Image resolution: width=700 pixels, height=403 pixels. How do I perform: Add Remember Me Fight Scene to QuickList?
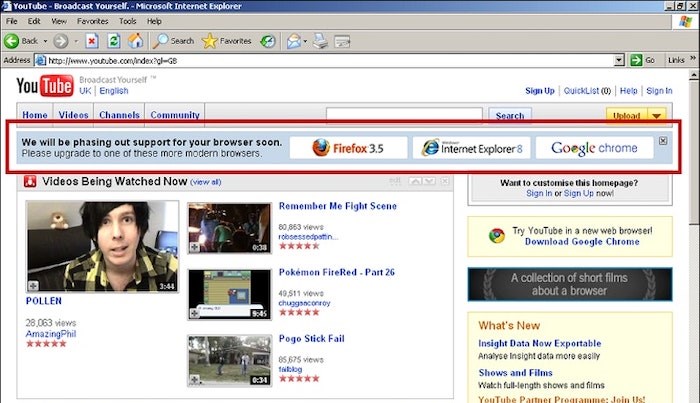pyautogui.click(x=195, y=247)
